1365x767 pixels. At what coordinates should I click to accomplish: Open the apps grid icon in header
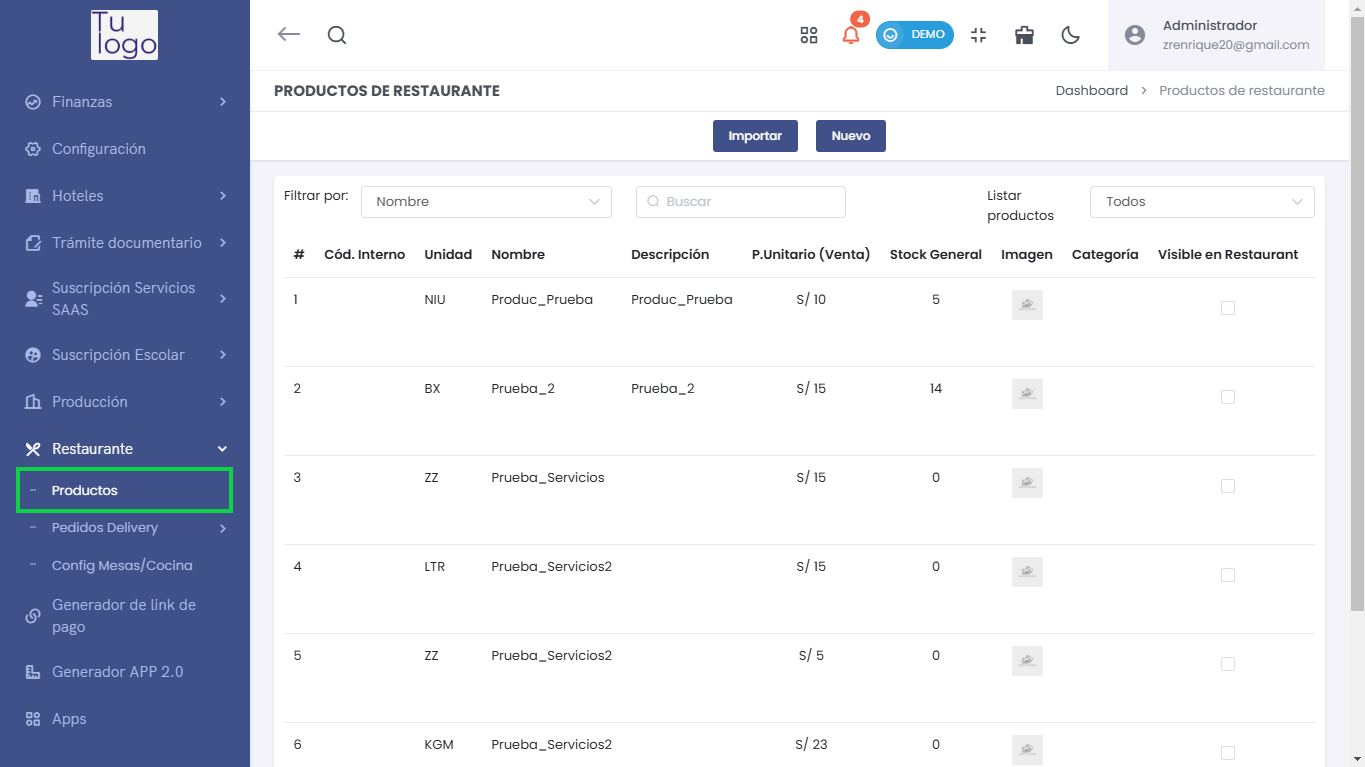809,35
